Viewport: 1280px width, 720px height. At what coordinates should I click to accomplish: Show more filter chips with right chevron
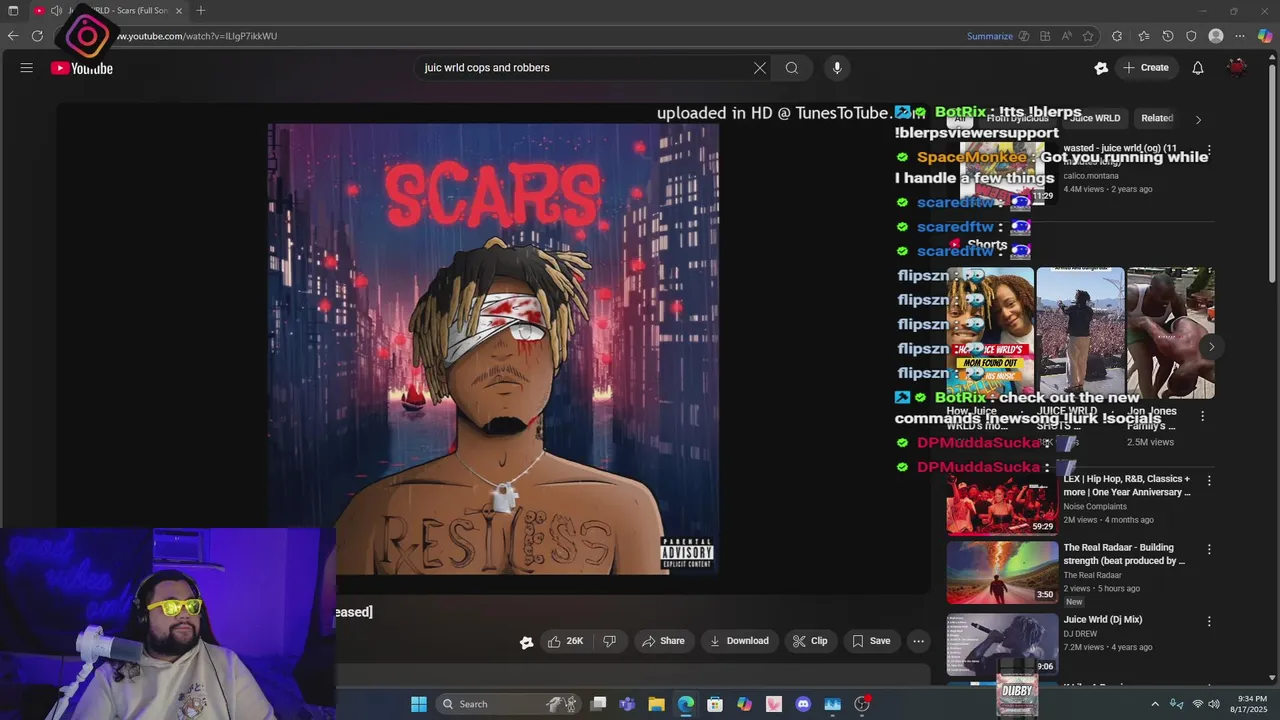click(1198, 119)
